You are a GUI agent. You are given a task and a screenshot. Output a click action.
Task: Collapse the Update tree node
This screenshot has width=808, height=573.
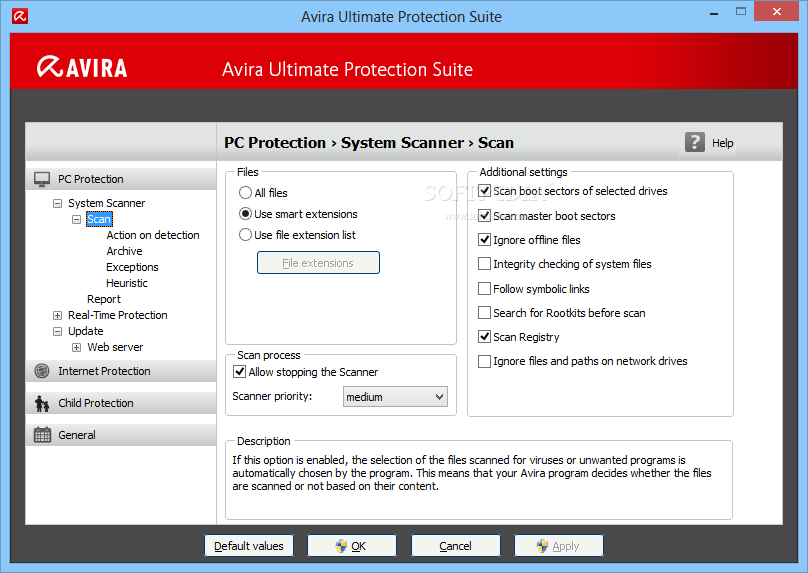click(57, 331)
